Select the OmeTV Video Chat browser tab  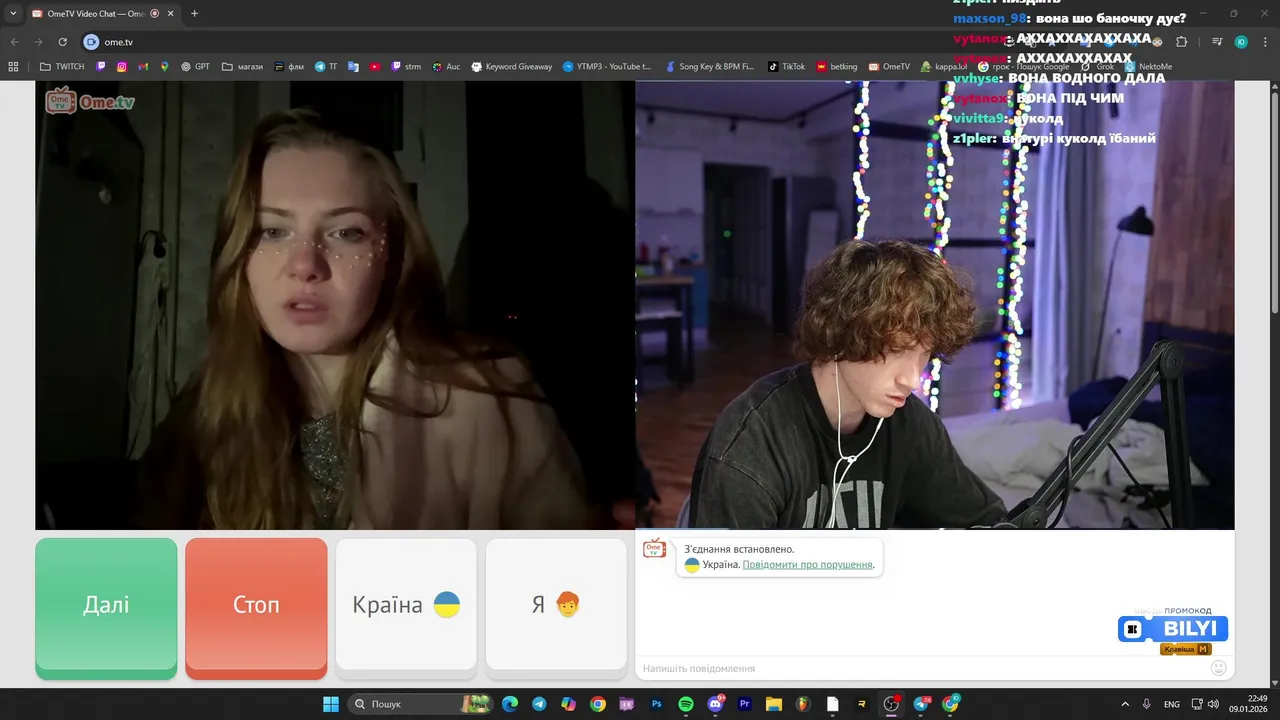pyautogui.click(x=102, y=14)
